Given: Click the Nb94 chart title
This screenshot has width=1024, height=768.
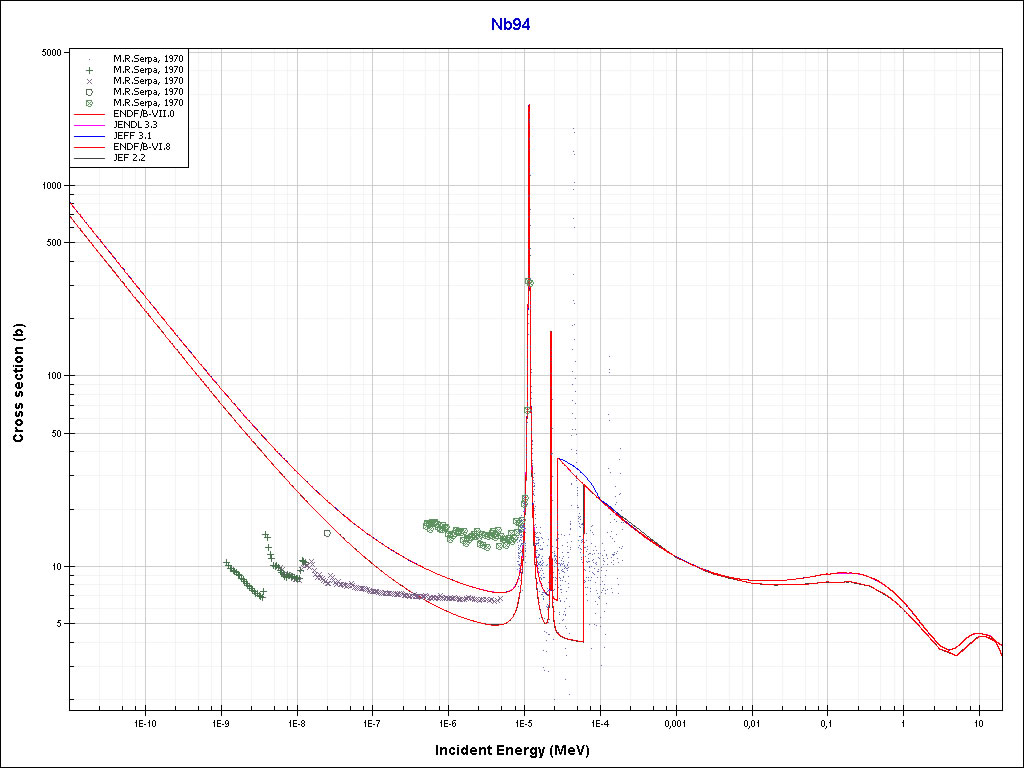Looking at the screenshot, I should pyautogui.click(x=510, y=25).
